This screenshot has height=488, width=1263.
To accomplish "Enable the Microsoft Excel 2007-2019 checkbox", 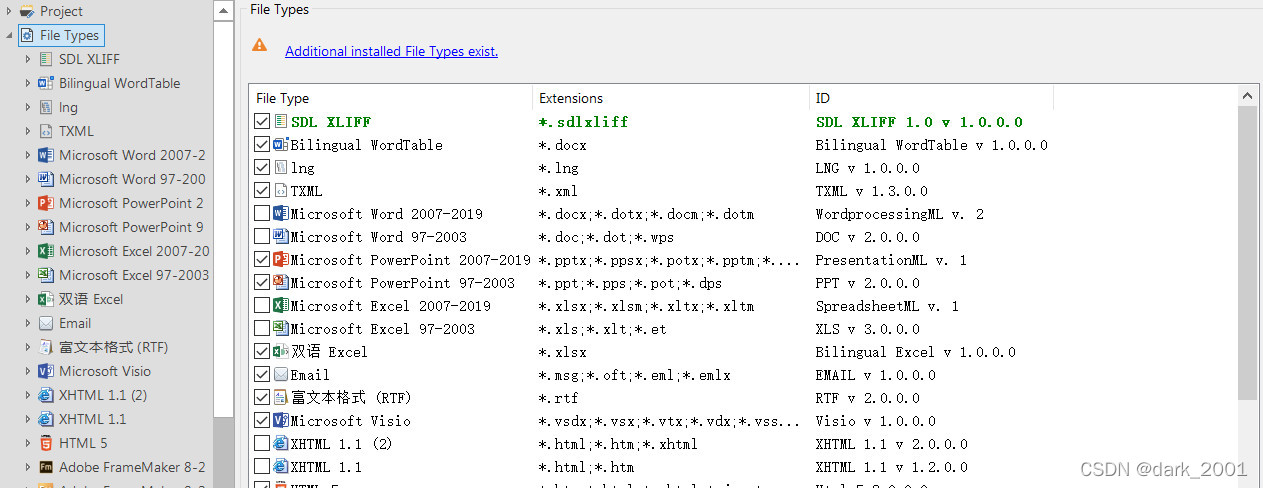I will [262, 306].
